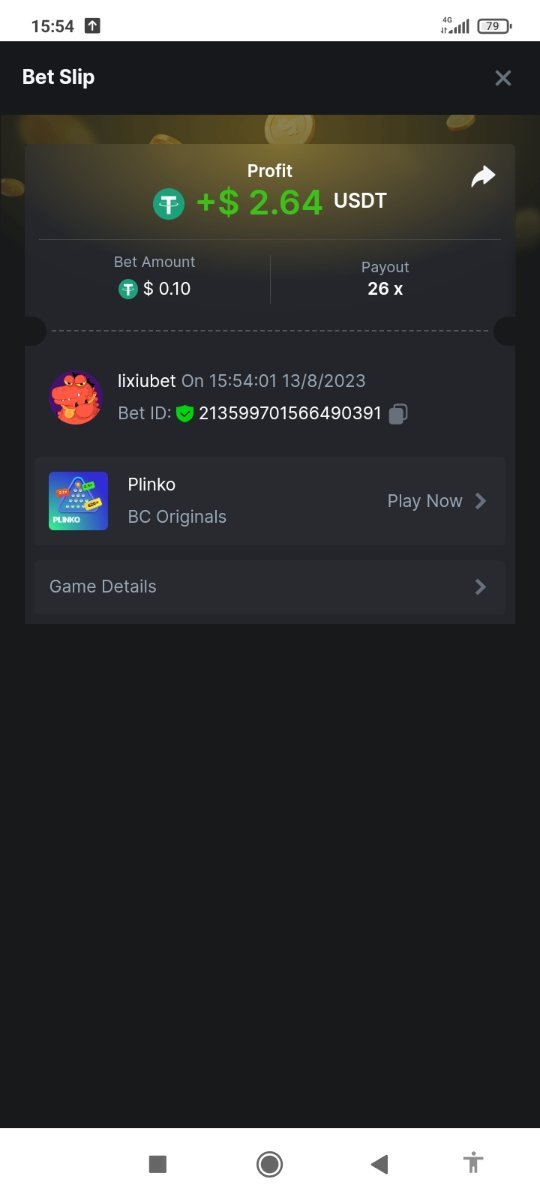Screen dimensions: 540x1200
Task: Click the Play Now chevron arrow
Action: click(481, 501)
